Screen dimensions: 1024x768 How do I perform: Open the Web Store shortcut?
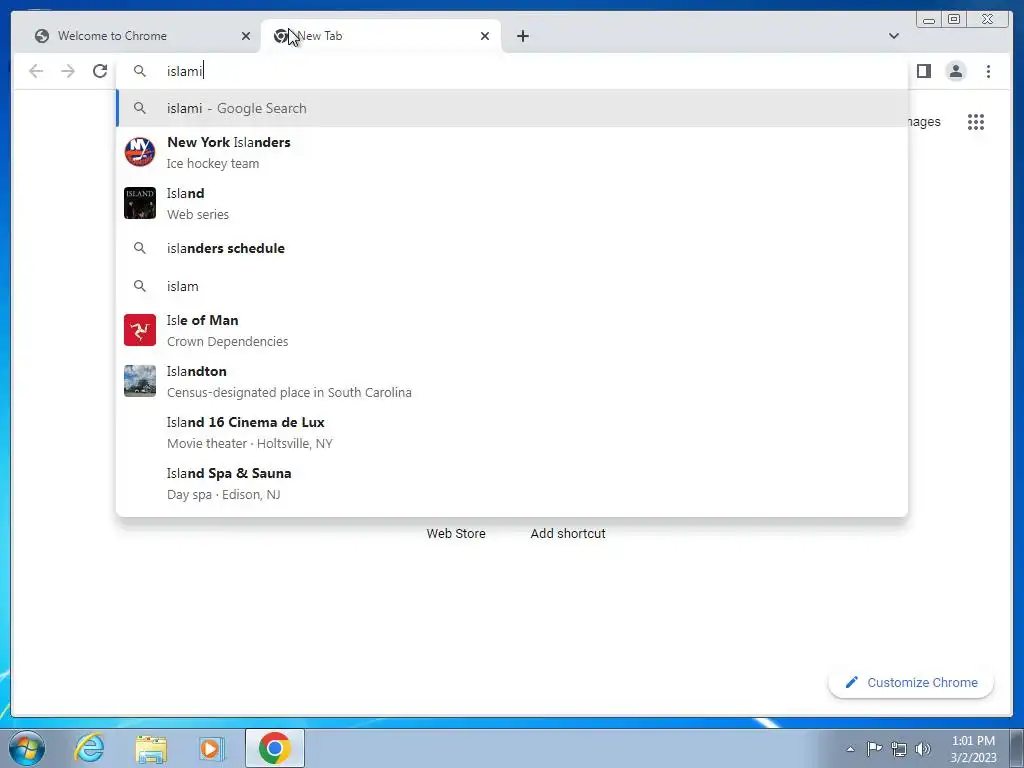pos(456,534)
